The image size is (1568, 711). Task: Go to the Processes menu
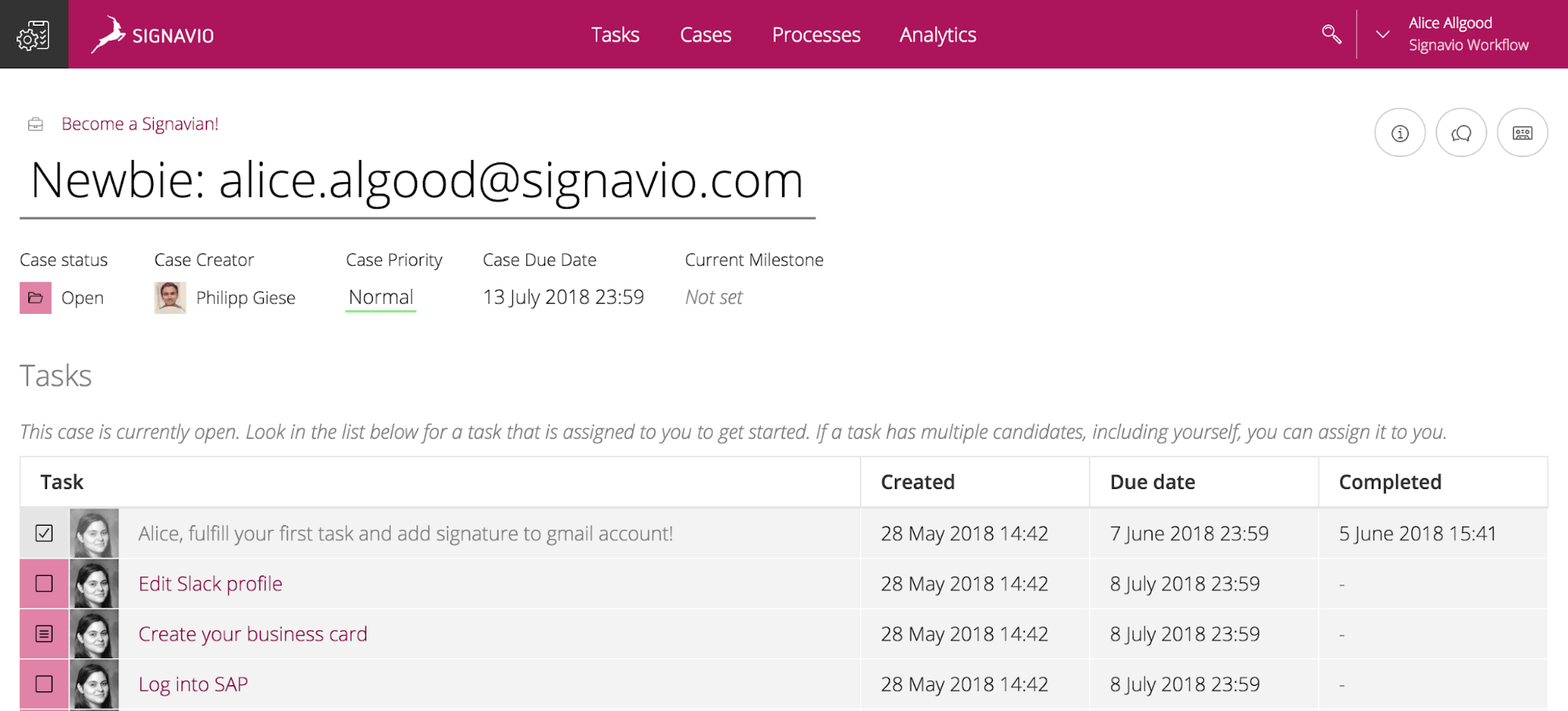pyautogui.click(x=816, y=35)
